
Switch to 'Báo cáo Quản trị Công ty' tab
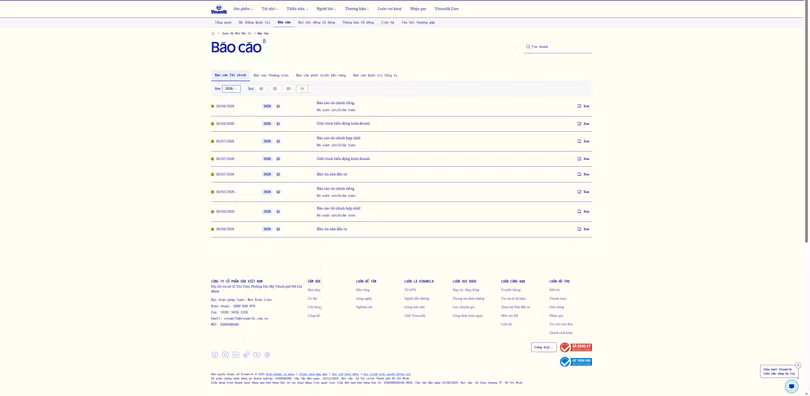[x=375, y=75]
